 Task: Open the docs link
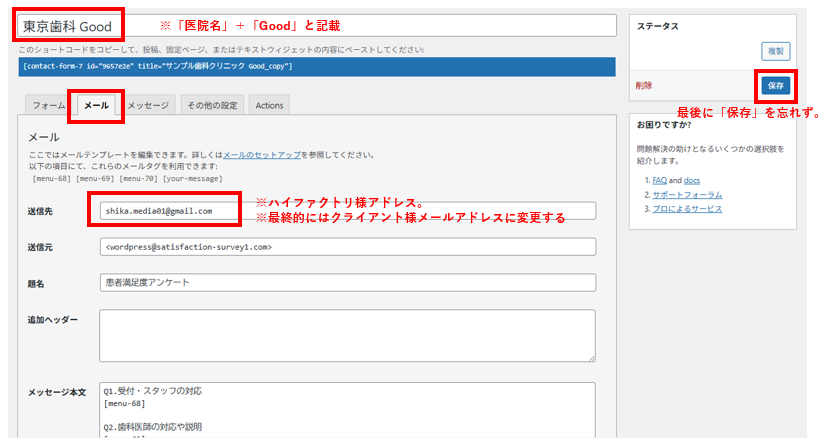693,181
